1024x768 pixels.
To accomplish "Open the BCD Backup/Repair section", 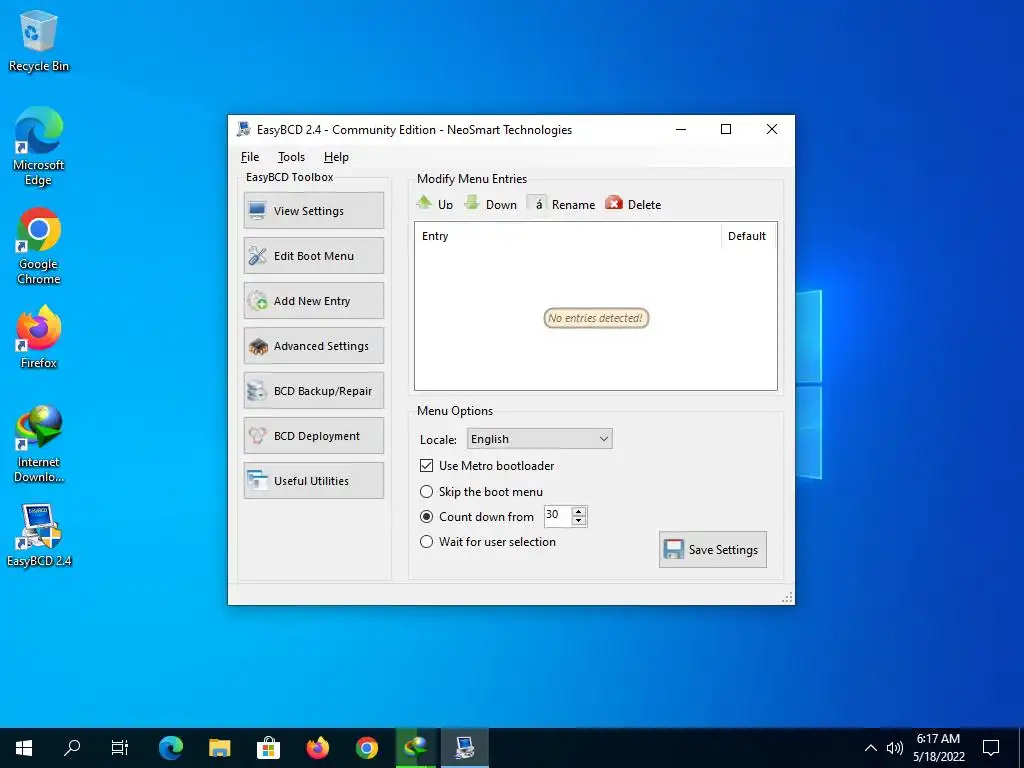I will [313, 391].
